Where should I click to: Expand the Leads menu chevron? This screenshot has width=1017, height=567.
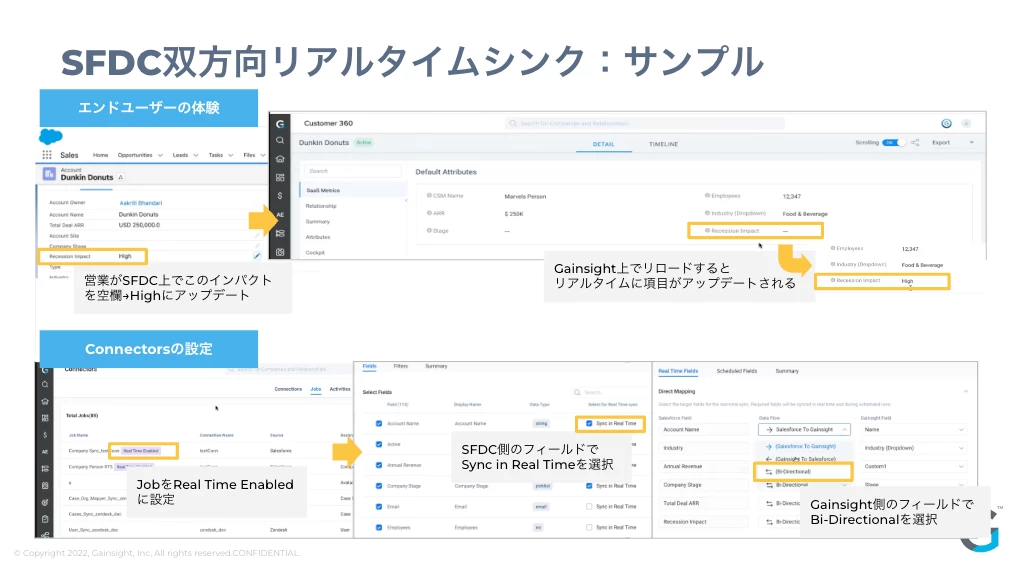point(196,156)
